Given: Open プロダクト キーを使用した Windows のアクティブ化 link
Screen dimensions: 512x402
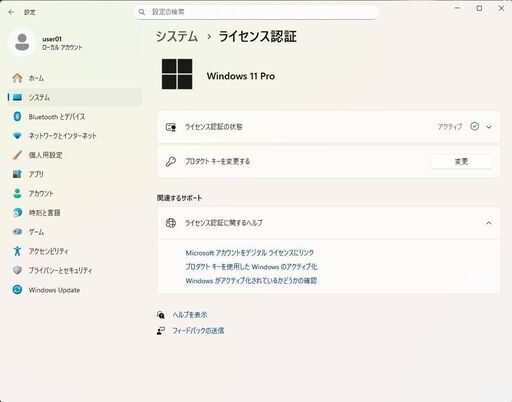Looking at the screenshot, I should pos(251,267).
